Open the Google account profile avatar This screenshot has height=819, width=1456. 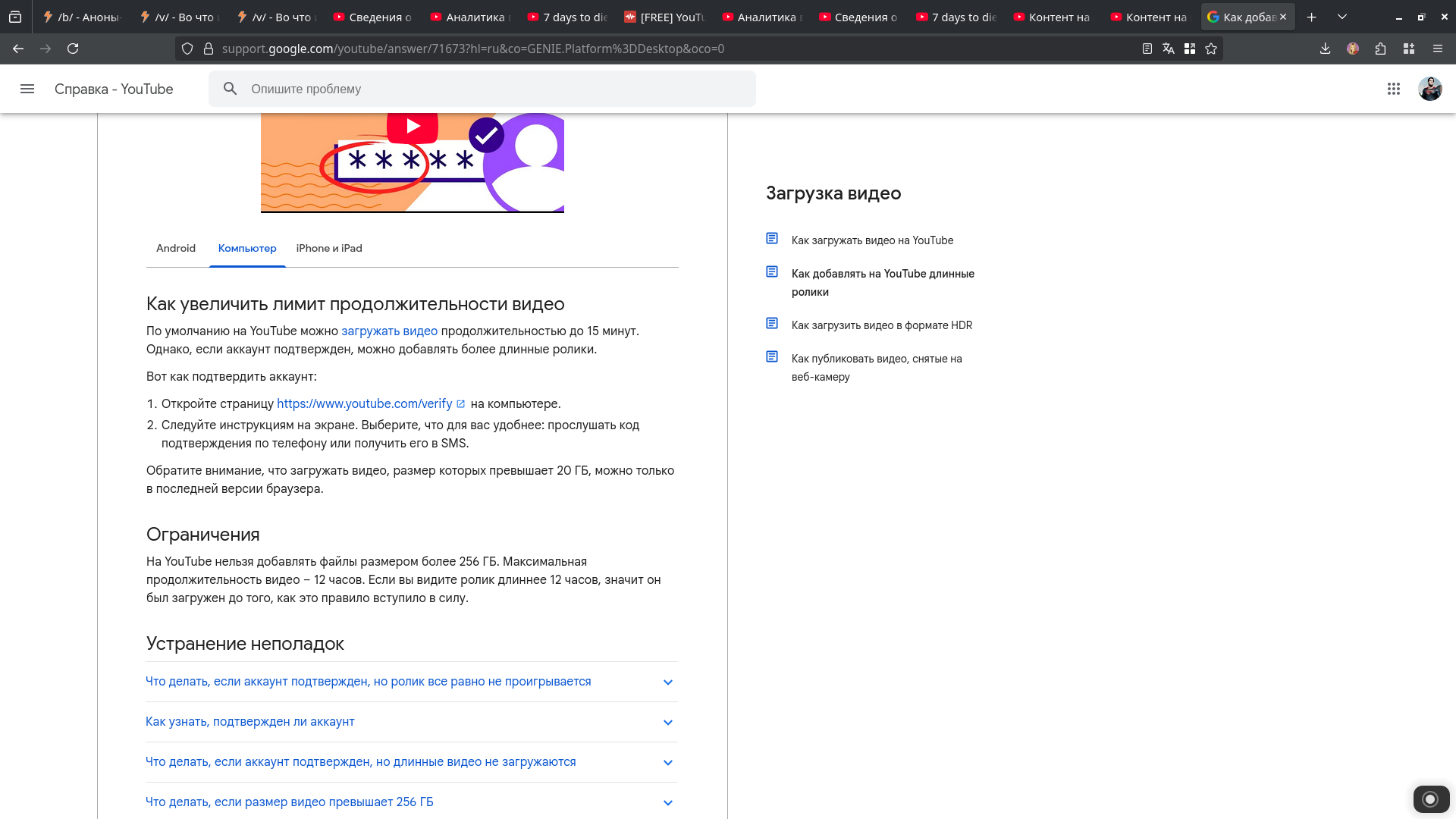[1429, 89]
